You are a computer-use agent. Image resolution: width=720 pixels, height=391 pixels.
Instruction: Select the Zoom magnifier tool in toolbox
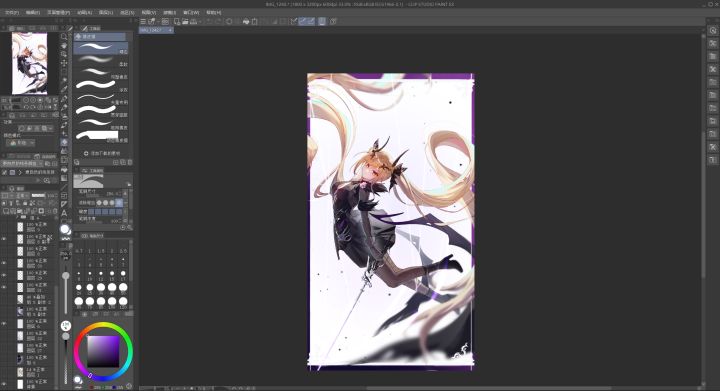pyautogui.click(x=64, y=36)
